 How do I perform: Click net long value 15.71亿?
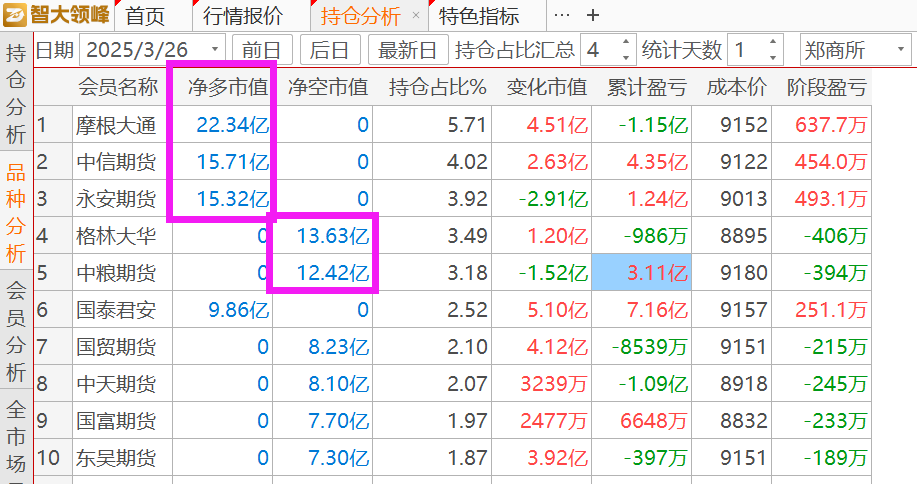233,162
